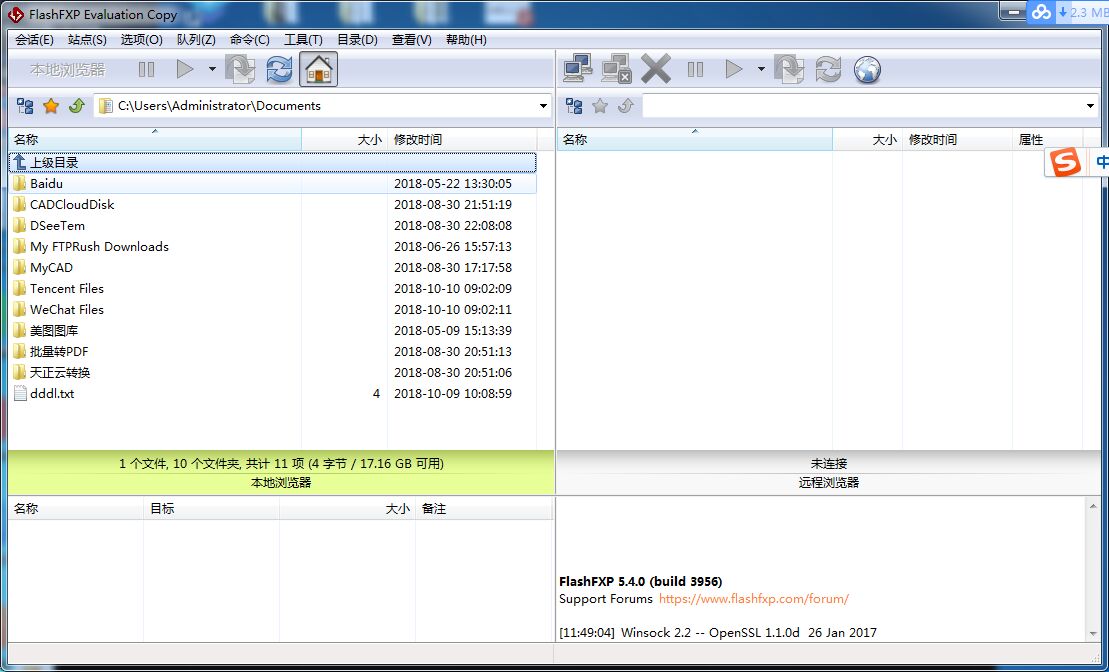The width and height of the screenshot is (1109, 672).
Task: Click the 未连接 remote status text
Action: click(828, 464)
